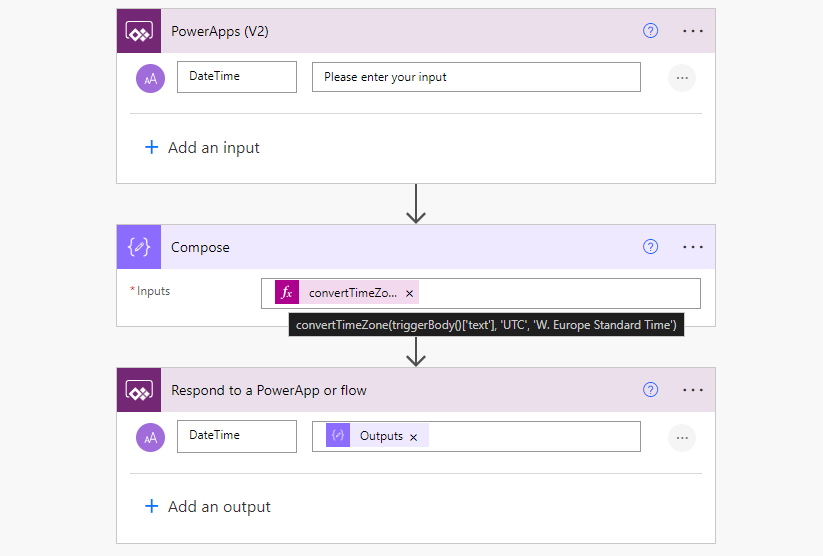Open help for PowerApps (V2) trigger

tap(650, 31)
